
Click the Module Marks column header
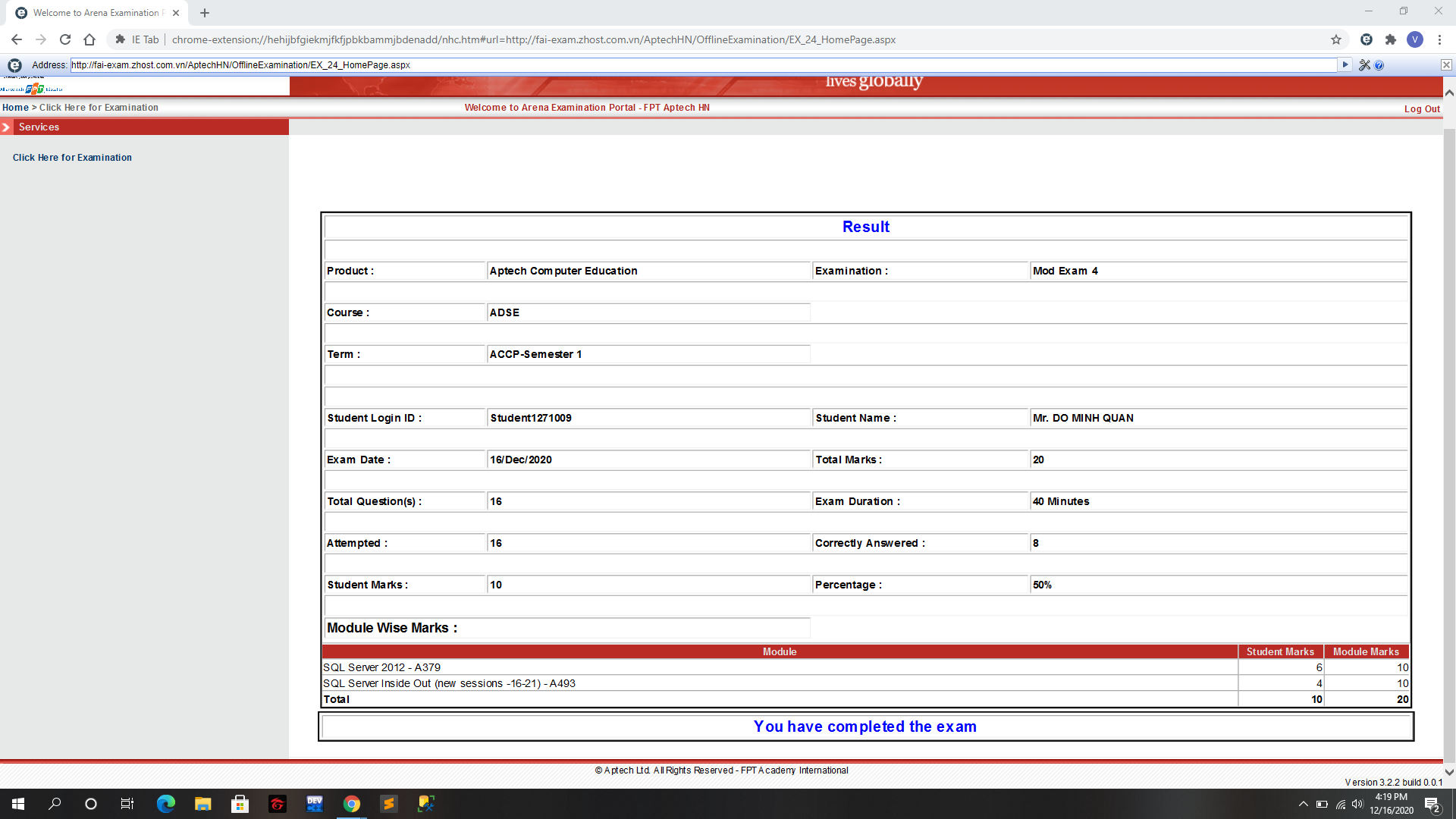[x=1366, y=651]
